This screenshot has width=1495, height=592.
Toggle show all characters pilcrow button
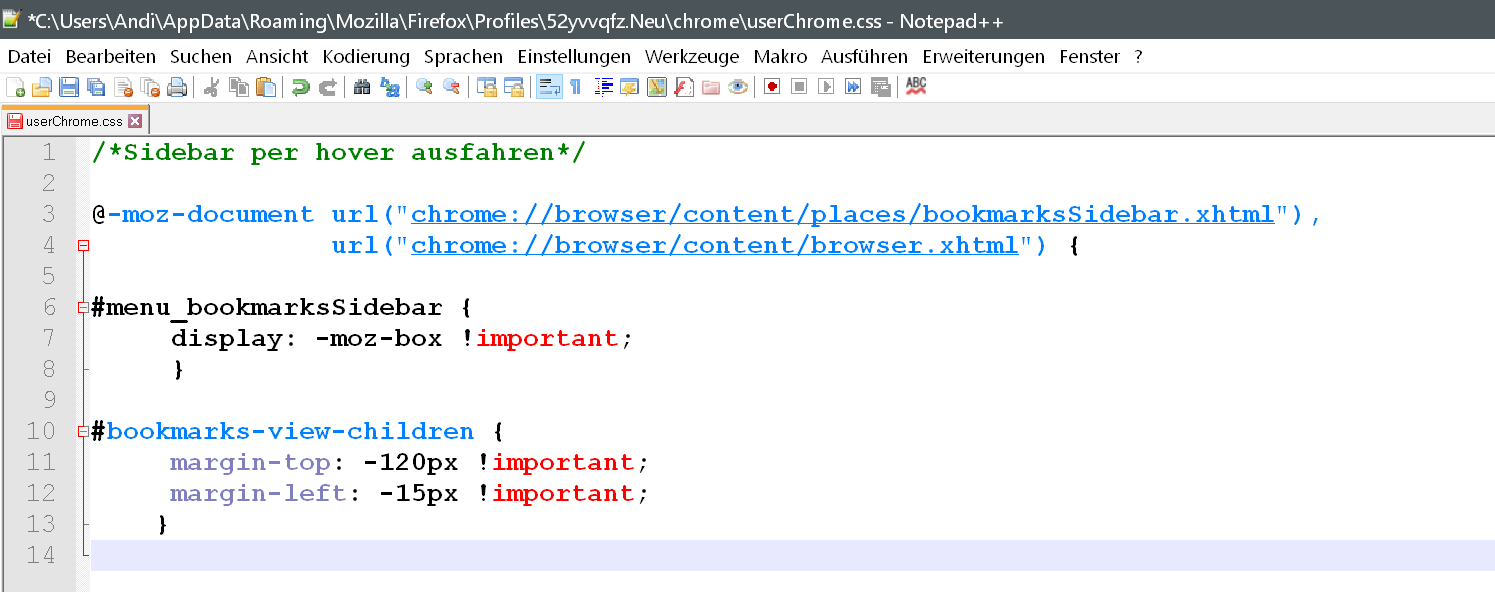(575, 87)
